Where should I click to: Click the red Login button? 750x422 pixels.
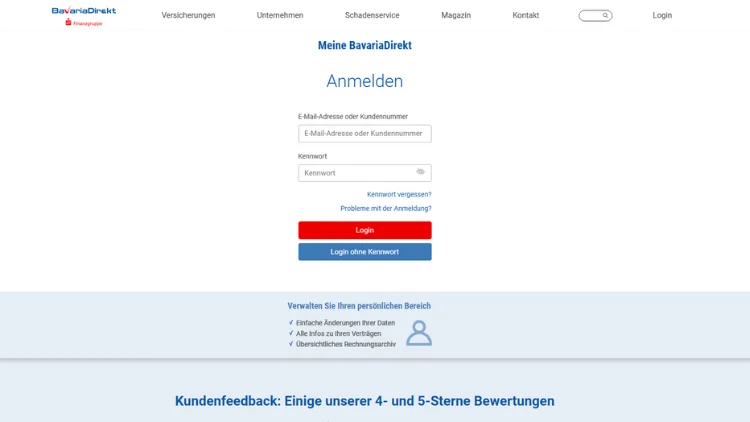click(364, 230)
